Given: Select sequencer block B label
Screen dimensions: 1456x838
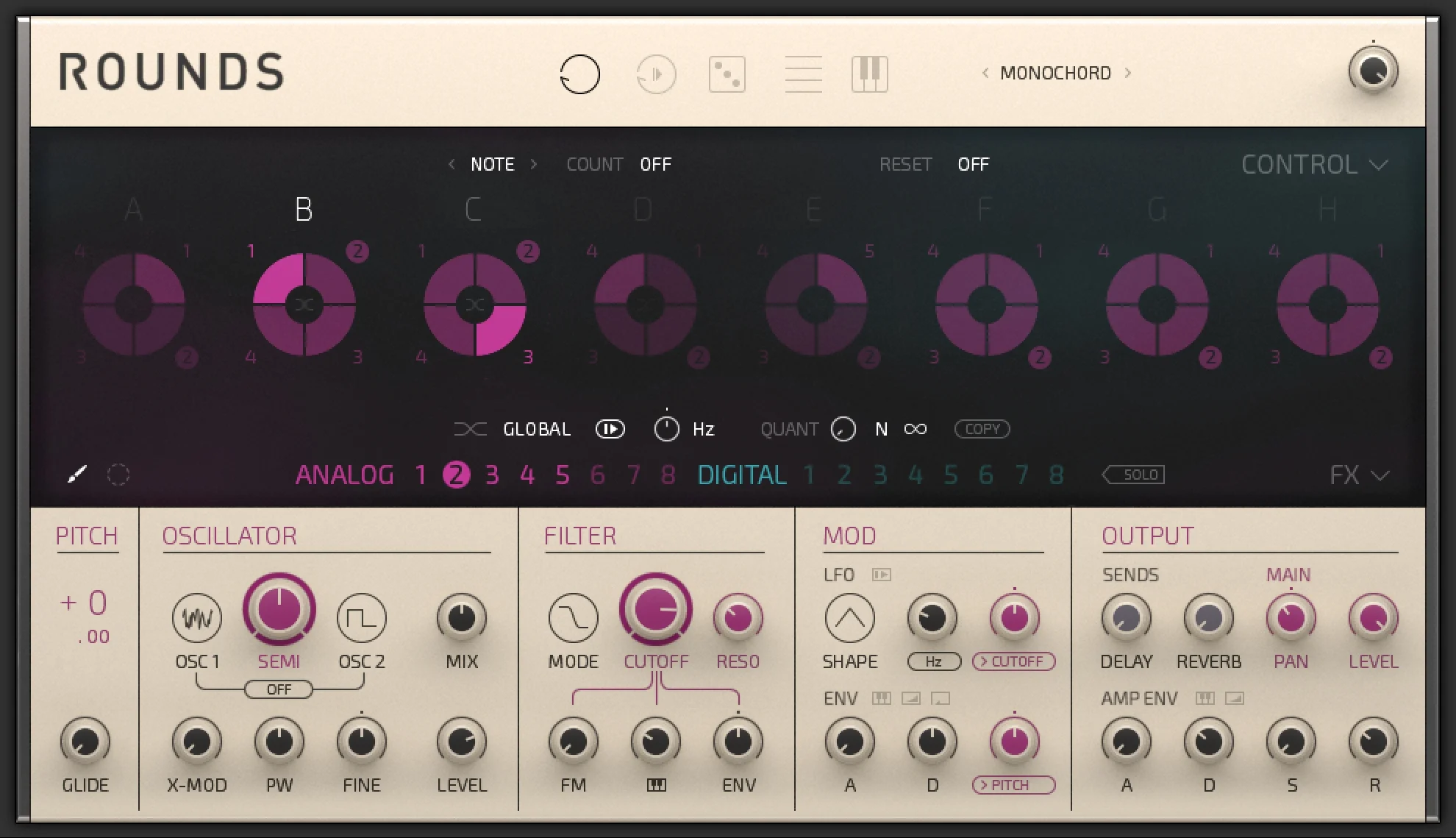Looking at the screenshot, I should [x=304, y=210].
